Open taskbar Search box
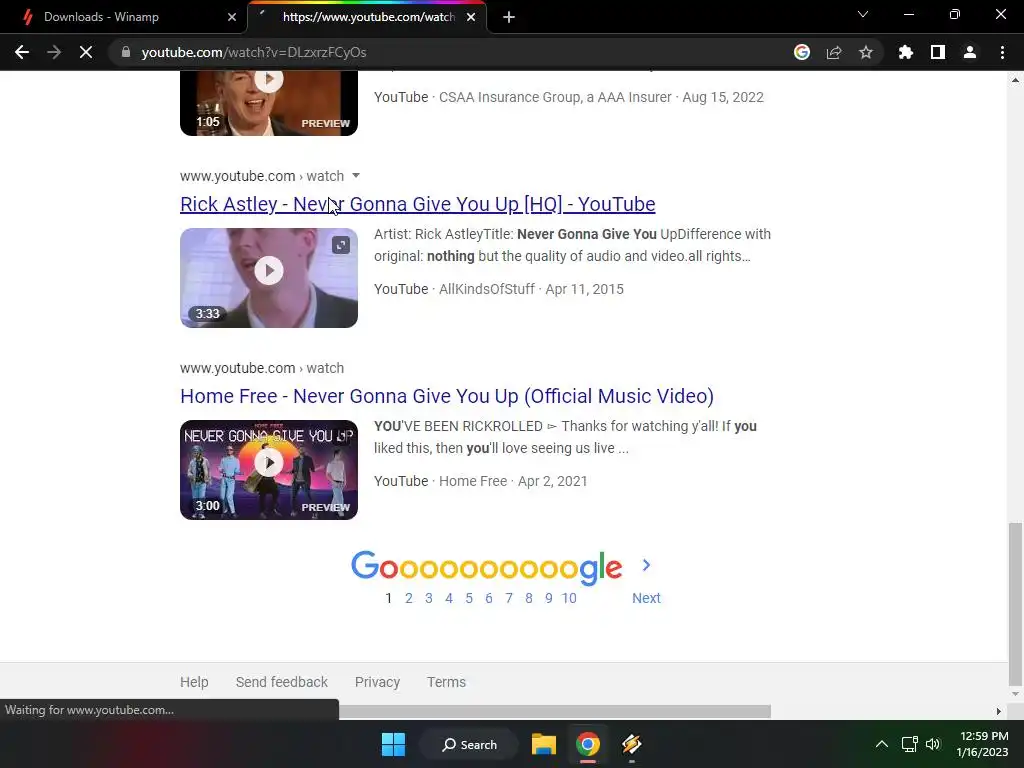Screen dimensions: 1024x768 [470, 744]
